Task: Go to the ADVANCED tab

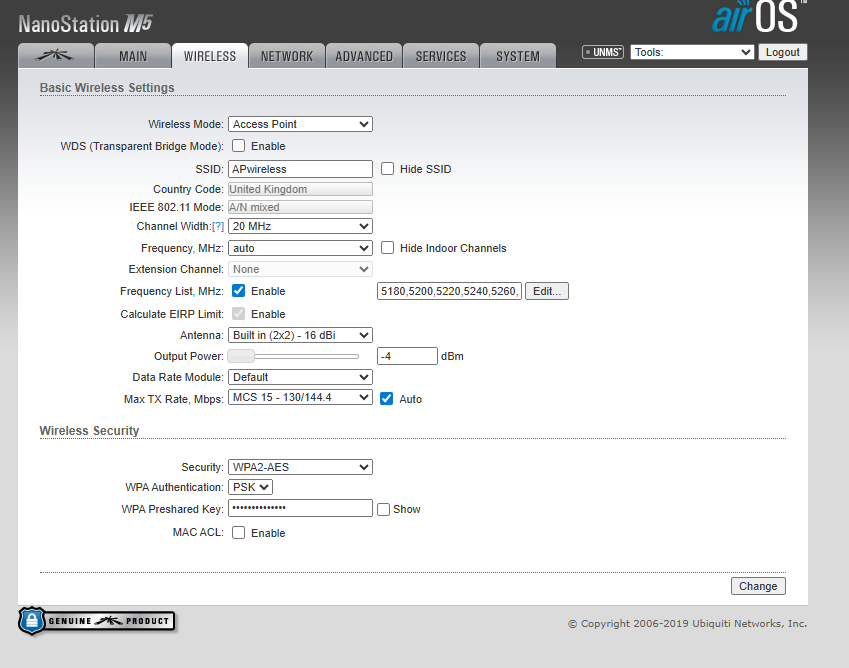Action: (x=364, y=56)
